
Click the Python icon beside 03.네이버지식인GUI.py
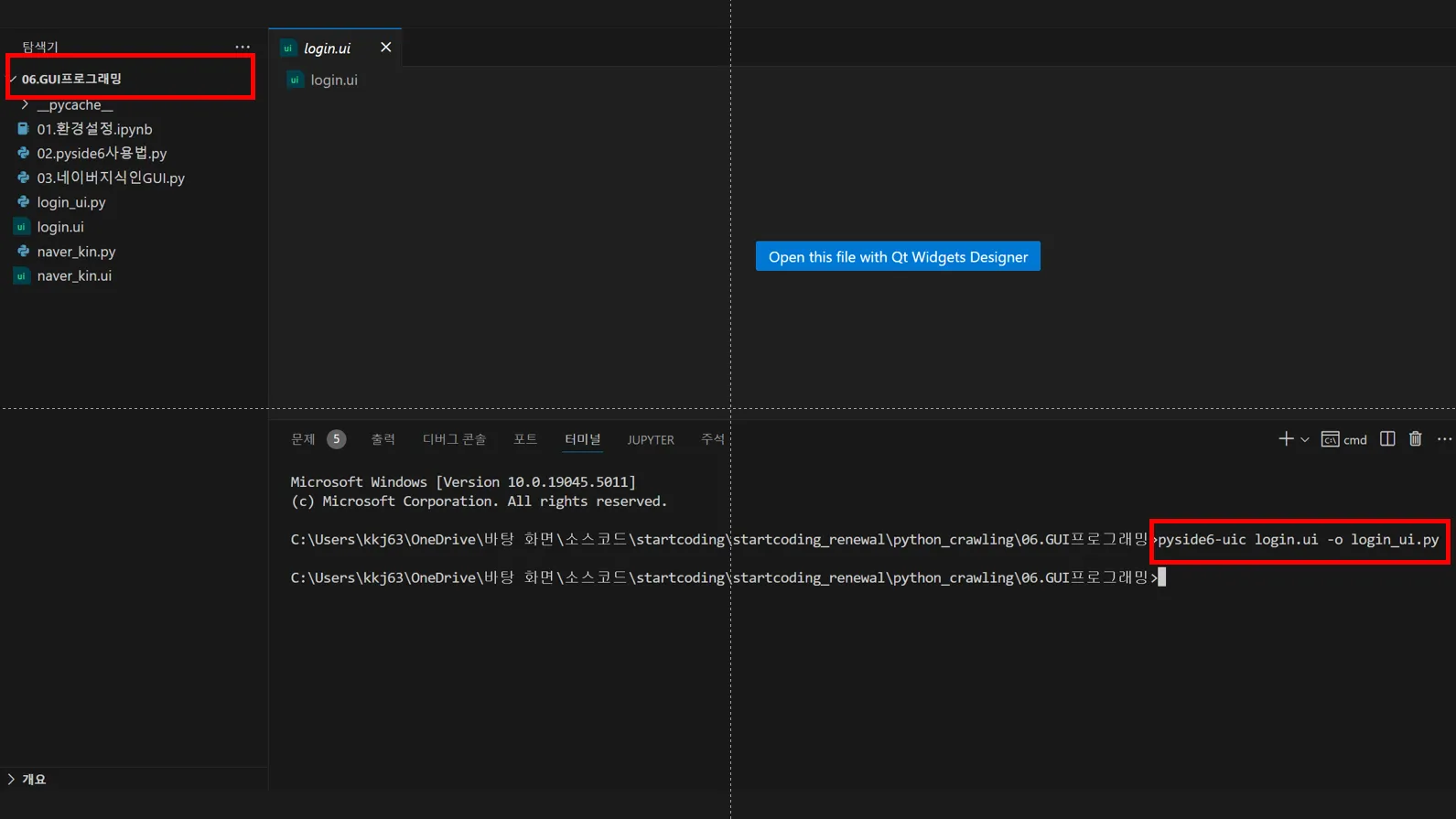(x=23, y=178)
